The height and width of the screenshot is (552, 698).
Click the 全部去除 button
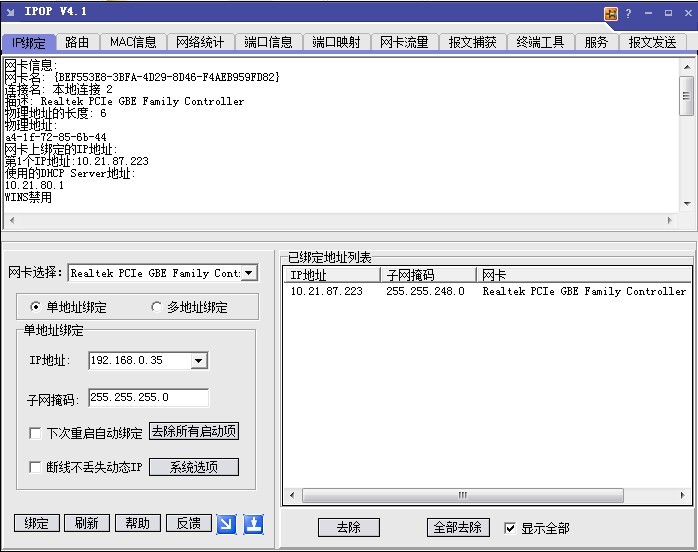458,528
